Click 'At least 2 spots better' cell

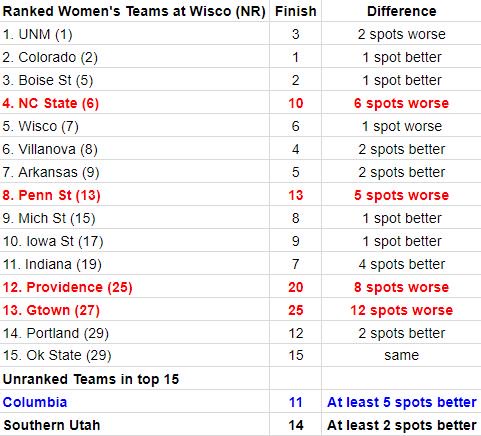[401, 425]
